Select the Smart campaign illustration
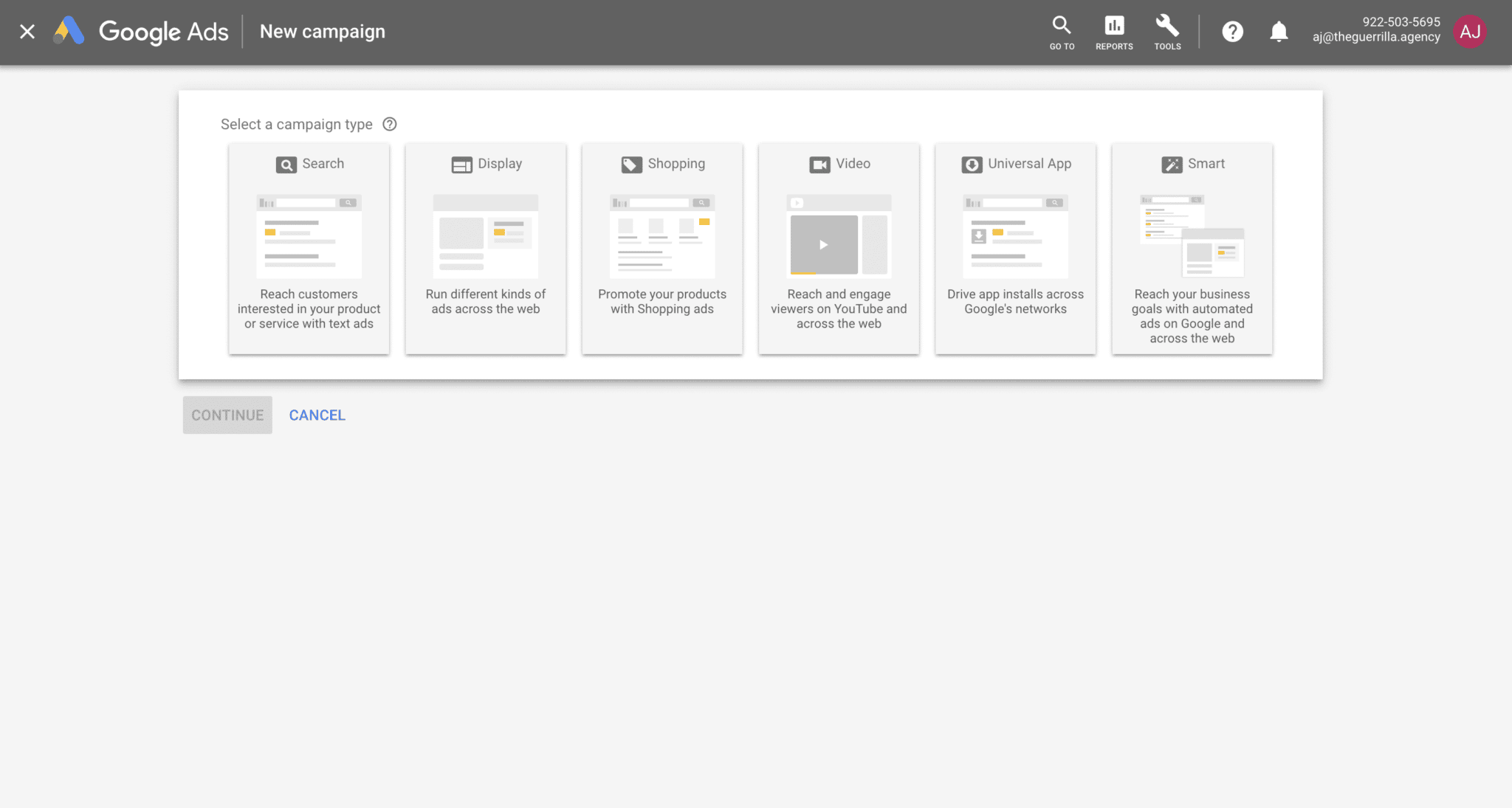 click(x=1192, y=236)
